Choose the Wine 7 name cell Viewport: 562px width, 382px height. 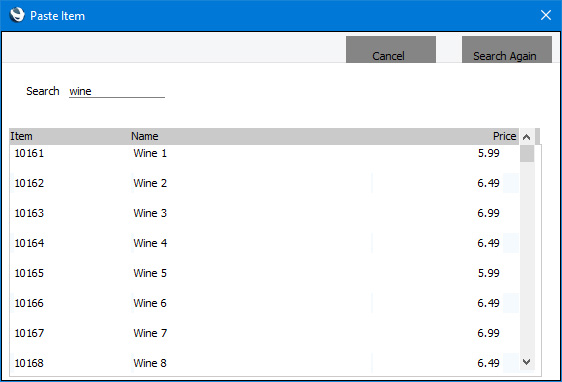[x=150, y=333]
